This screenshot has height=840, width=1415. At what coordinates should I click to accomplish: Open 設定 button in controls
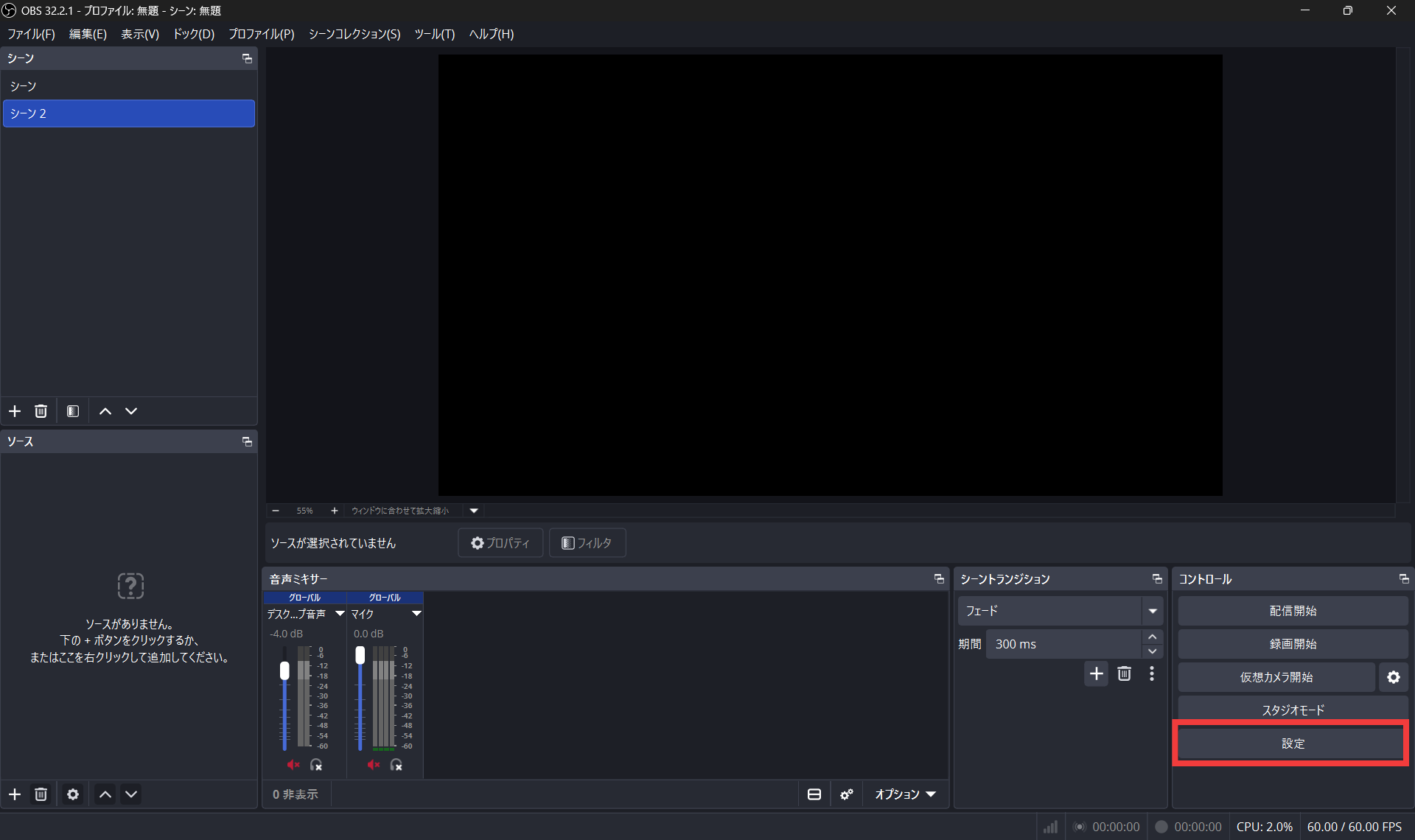[1293, 743]
